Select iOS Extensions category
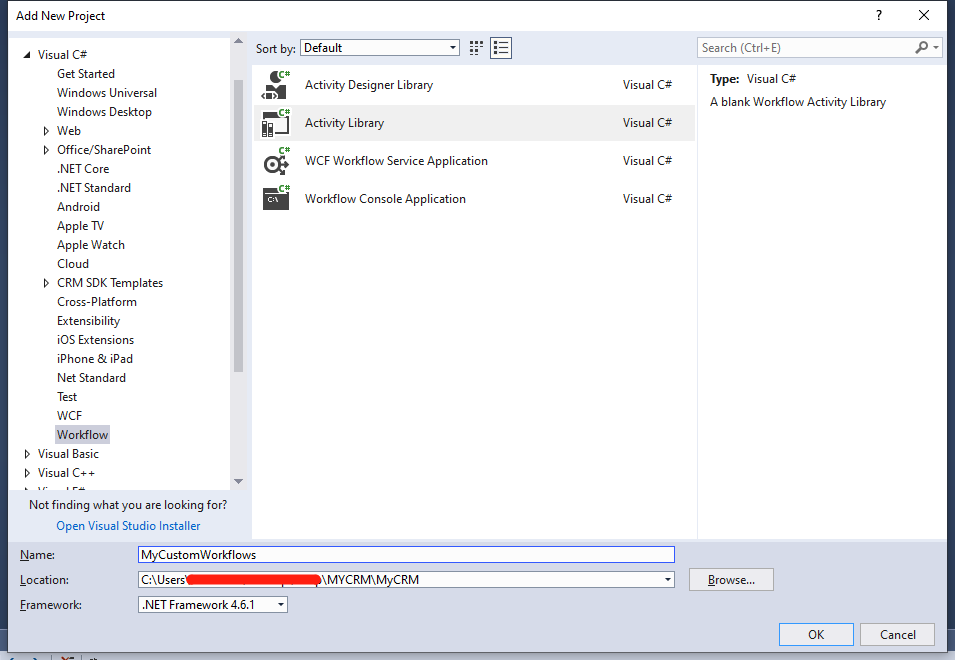The height and width of the screenshot is (660, 955). point(95,340)
